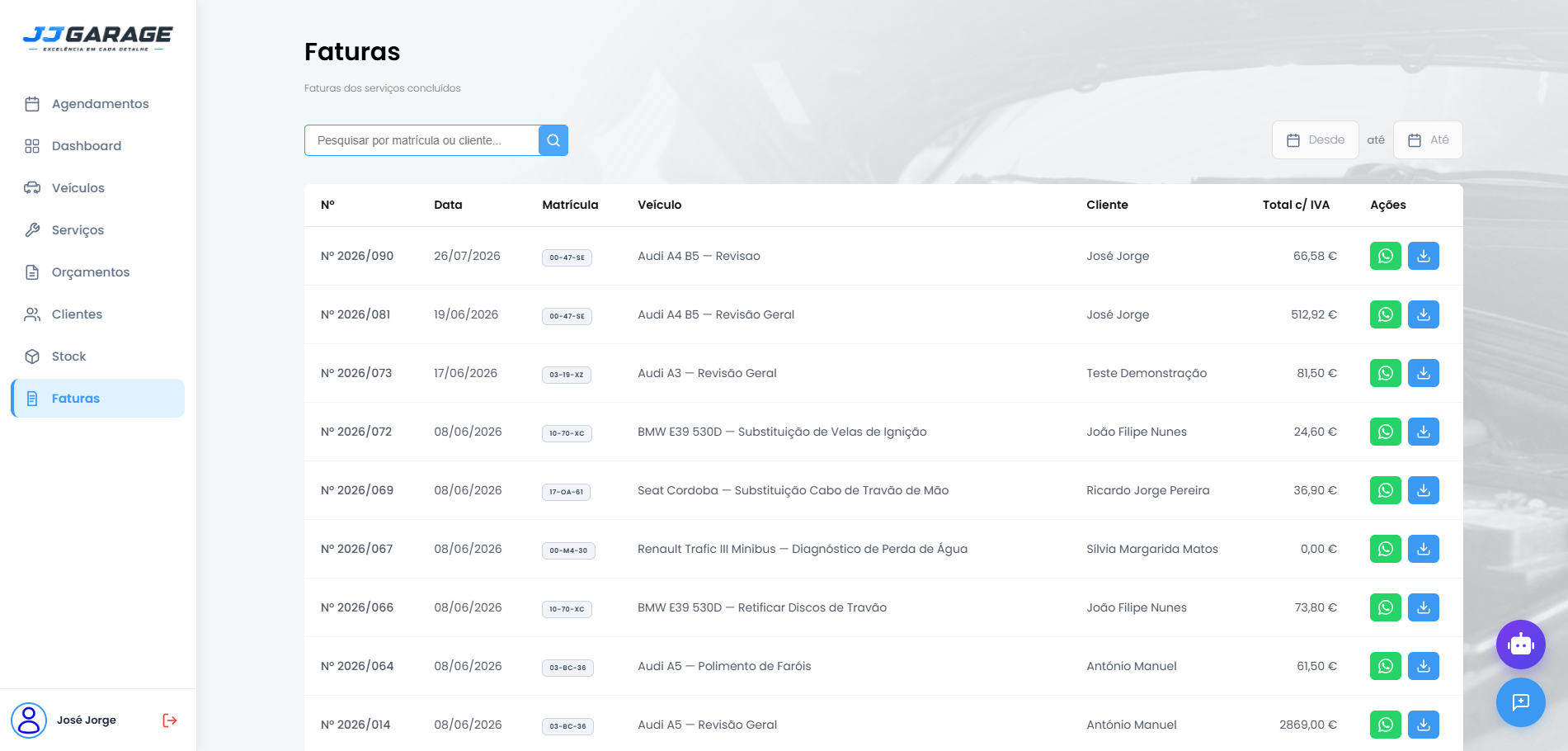The height and width of the screenshot is (751, 1568).
Task: Focus the search by matrícula or cliente field
Action: [x=421, y=140]
